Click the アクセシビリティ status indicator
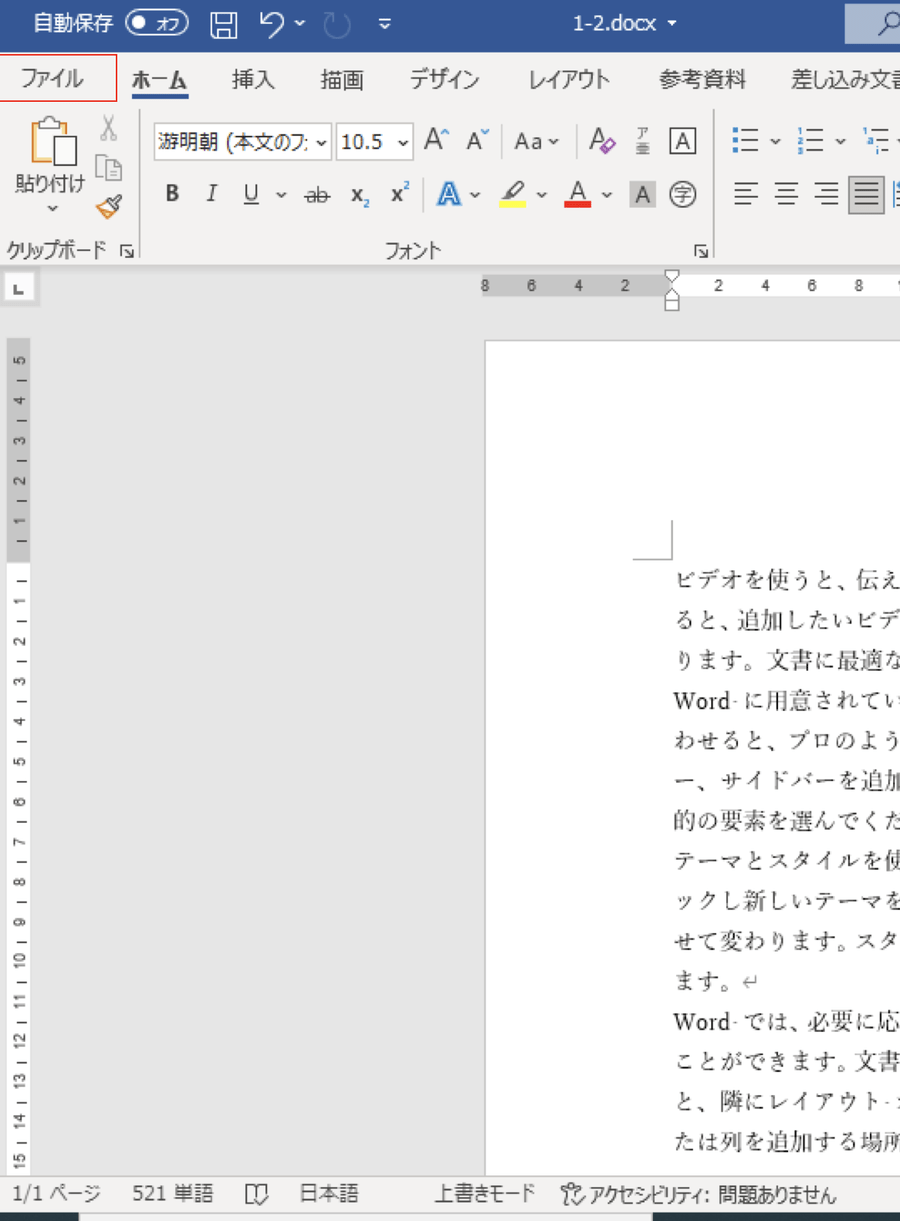Viewport: 900px width, 1221px height. click(x=698, y=1194)
